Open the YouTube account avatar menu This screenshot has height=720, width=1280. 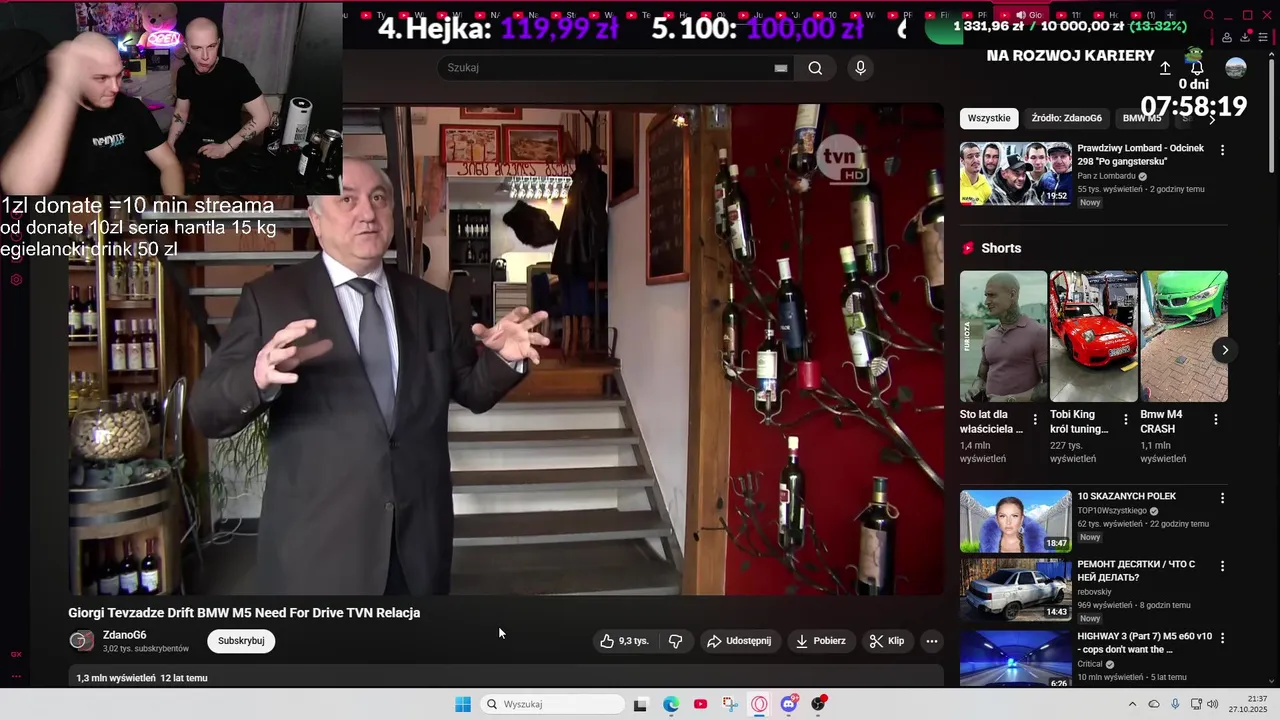(x=1236, y=68)
